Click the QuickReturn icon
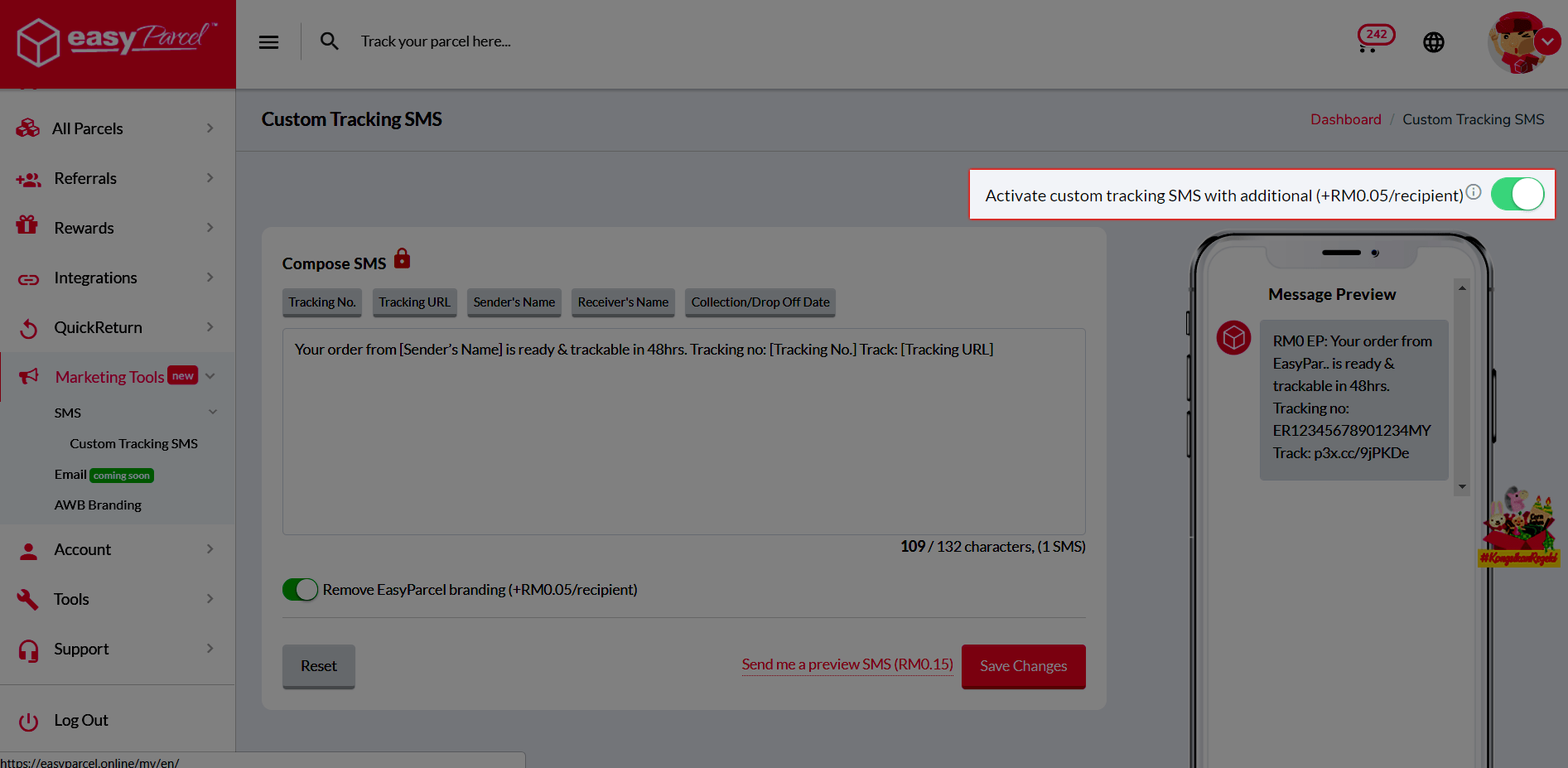Image resolution: width=1568 pixels, height=768 pixels. (28, 327)
